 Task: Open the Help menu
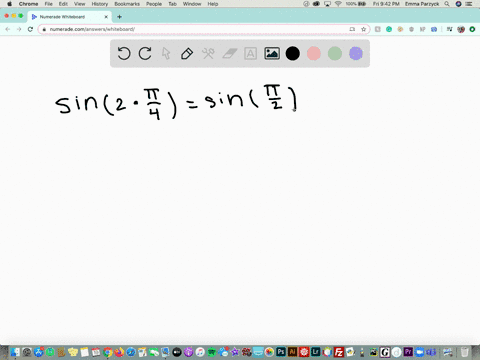[x=213, y=4]
